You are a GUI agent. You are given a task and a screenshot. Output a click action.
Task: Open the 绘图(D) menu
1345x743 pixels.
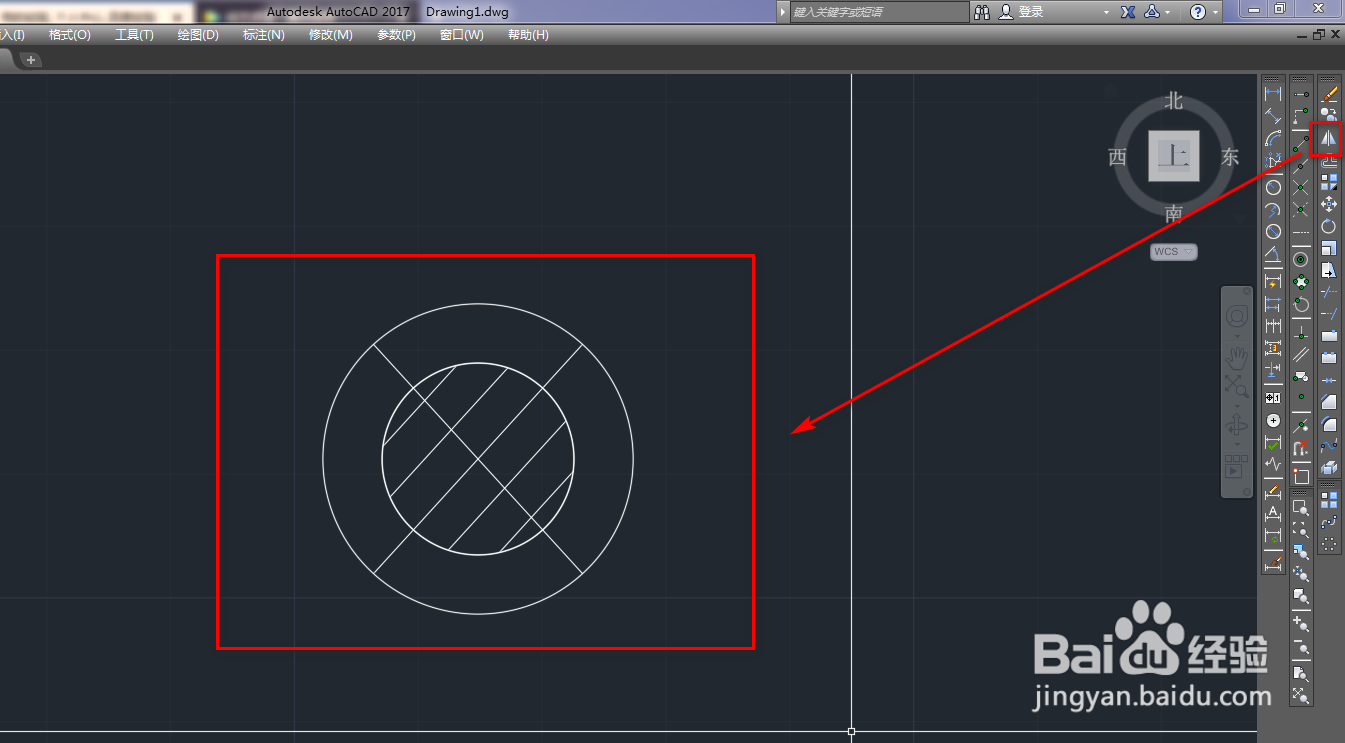[198, 35]
